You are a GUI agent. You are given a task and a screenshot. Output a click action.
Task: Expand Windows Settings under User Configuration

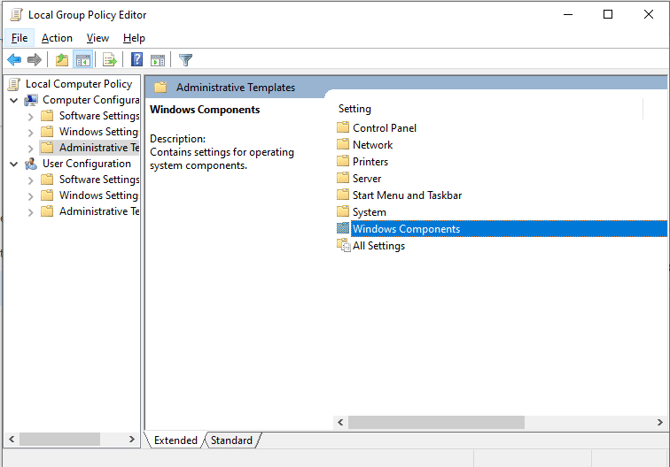pos(30,196)
